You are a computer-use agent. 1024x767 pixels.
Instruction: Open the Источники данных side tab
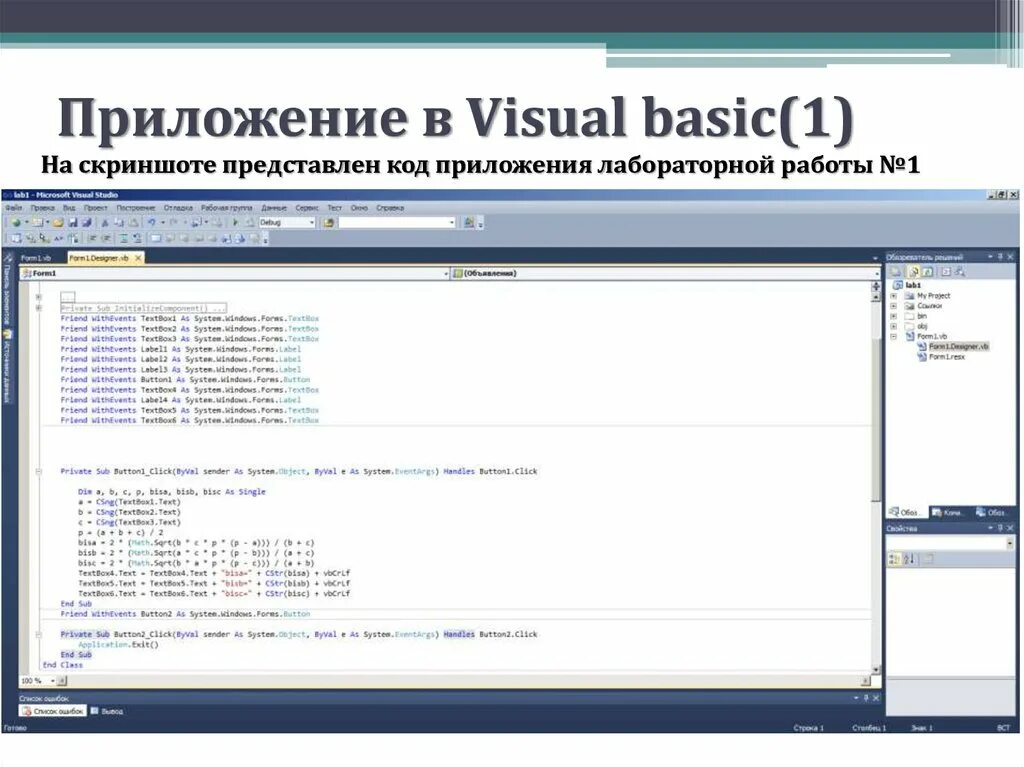tap(8, 368)
